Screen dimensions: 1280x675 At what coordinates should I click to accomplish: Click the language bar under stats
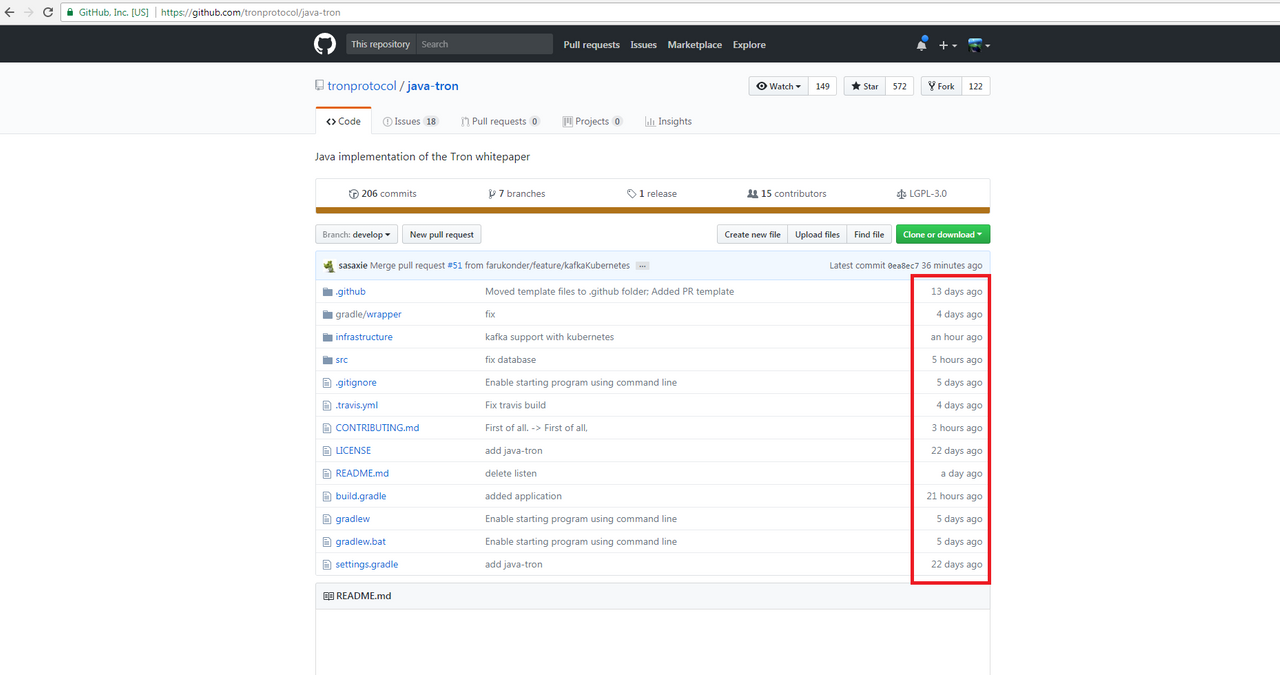pyautogui.click(x=653, y=210)
